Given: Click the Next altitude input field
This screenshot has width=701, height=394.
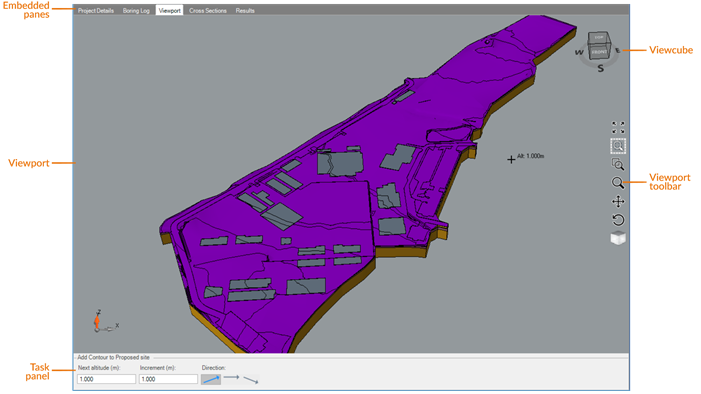Looking at the screenshot, I should [106, 379].
